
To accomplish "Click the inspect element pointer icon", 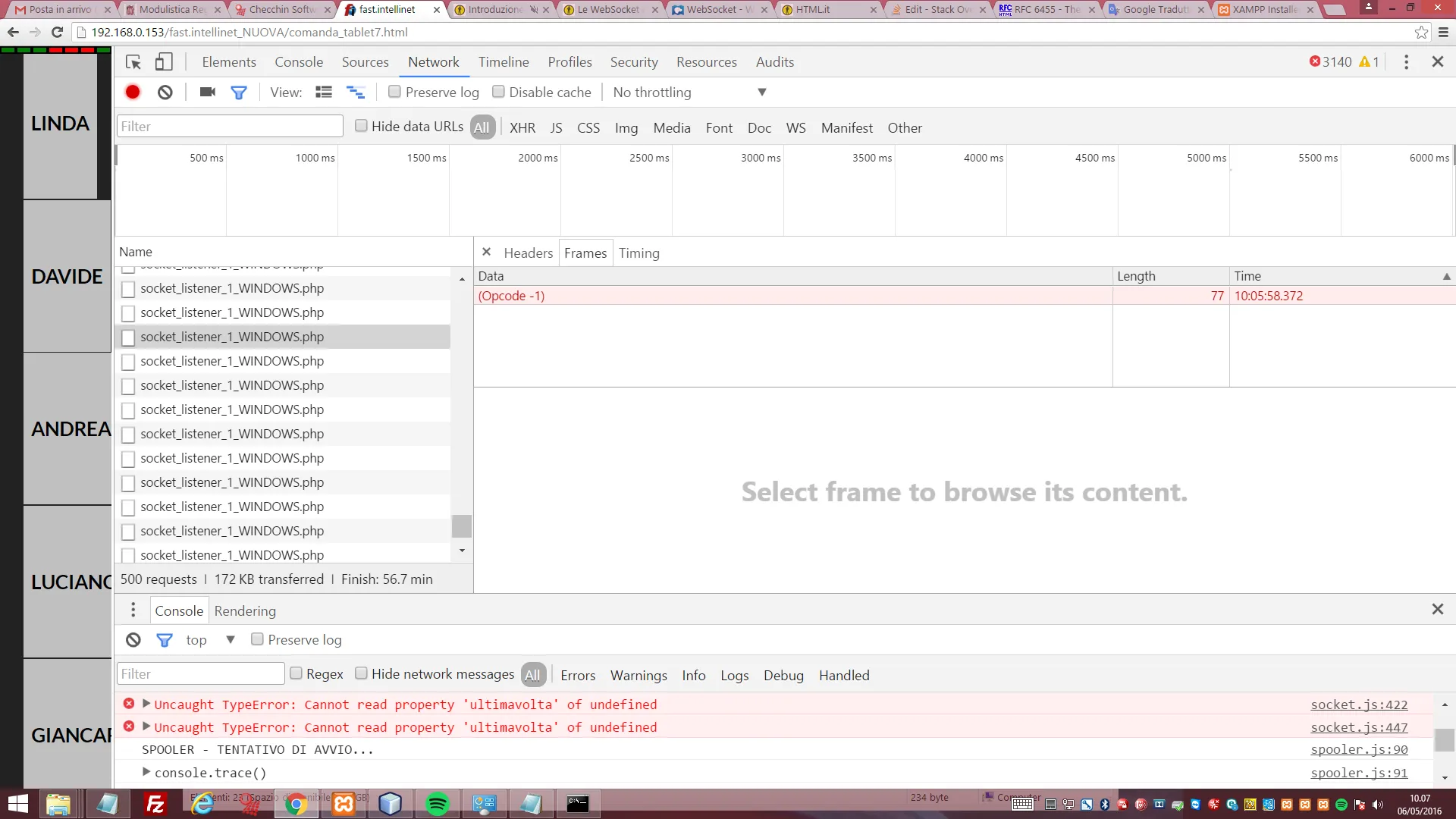I will pyautogui.click(x=133, y=62).
